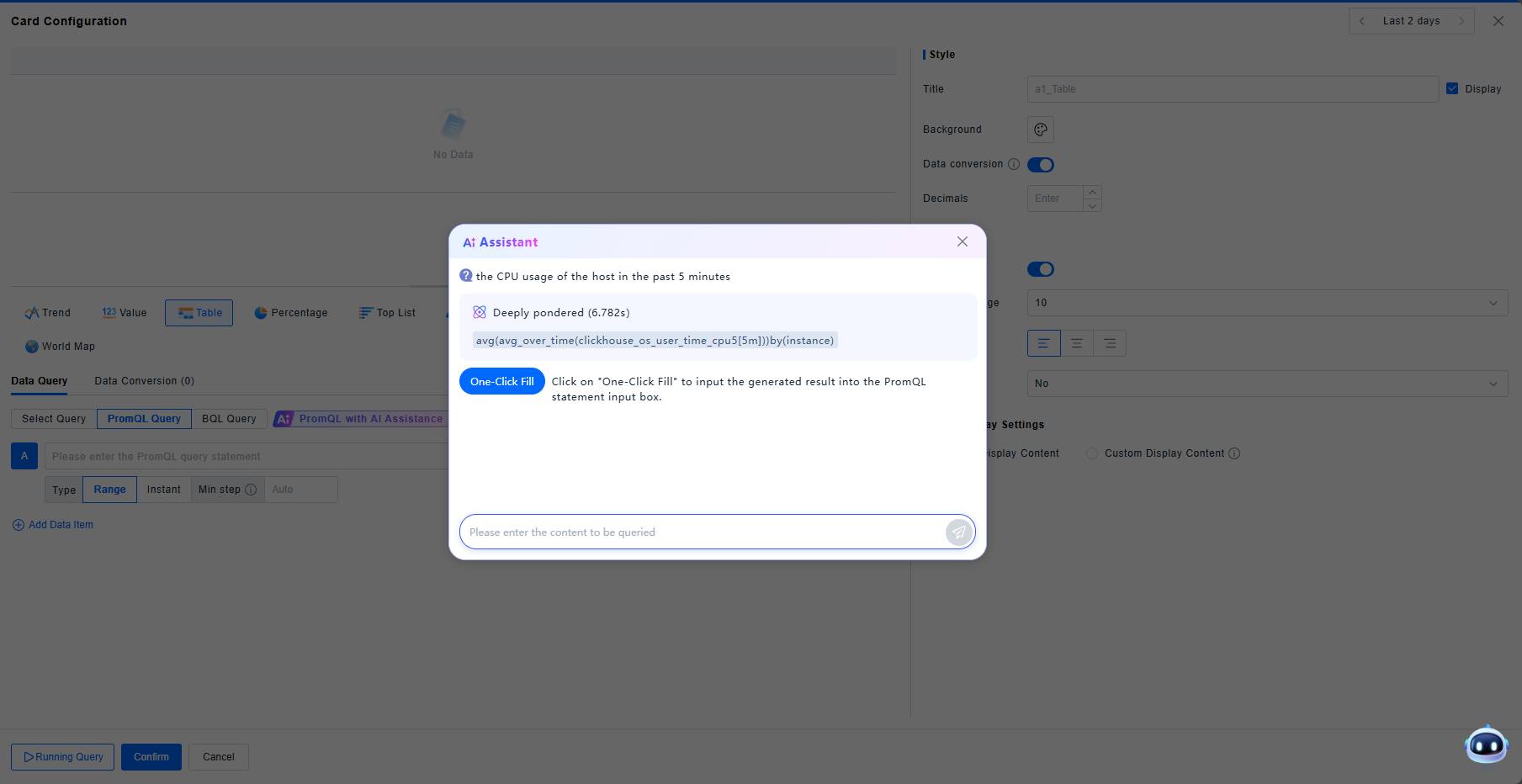Open the Last 2 days time range selector
1522x784 pixels.
tap(1411, 21)
